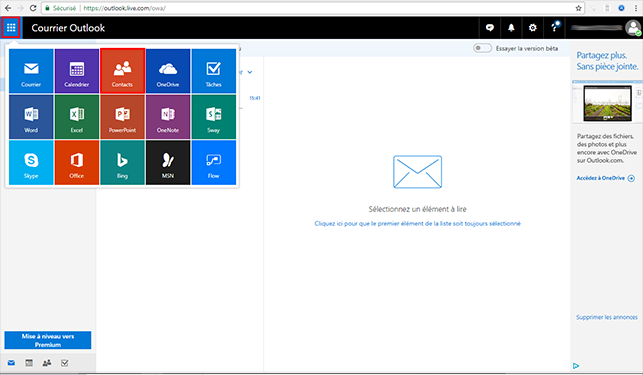Launch Word from the app grid
The height and width of the screenshot is (375, 643).
(31, 117)
